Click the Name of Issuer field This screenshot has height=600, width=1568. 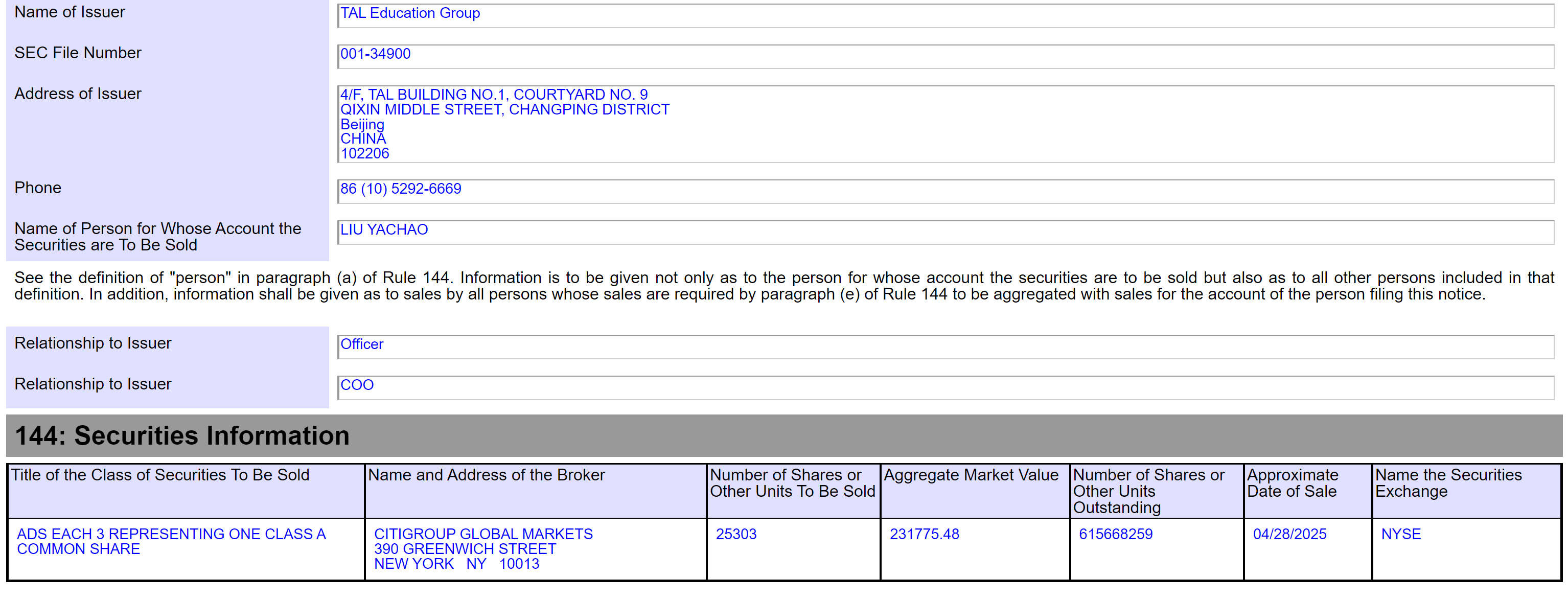[946, 15]
